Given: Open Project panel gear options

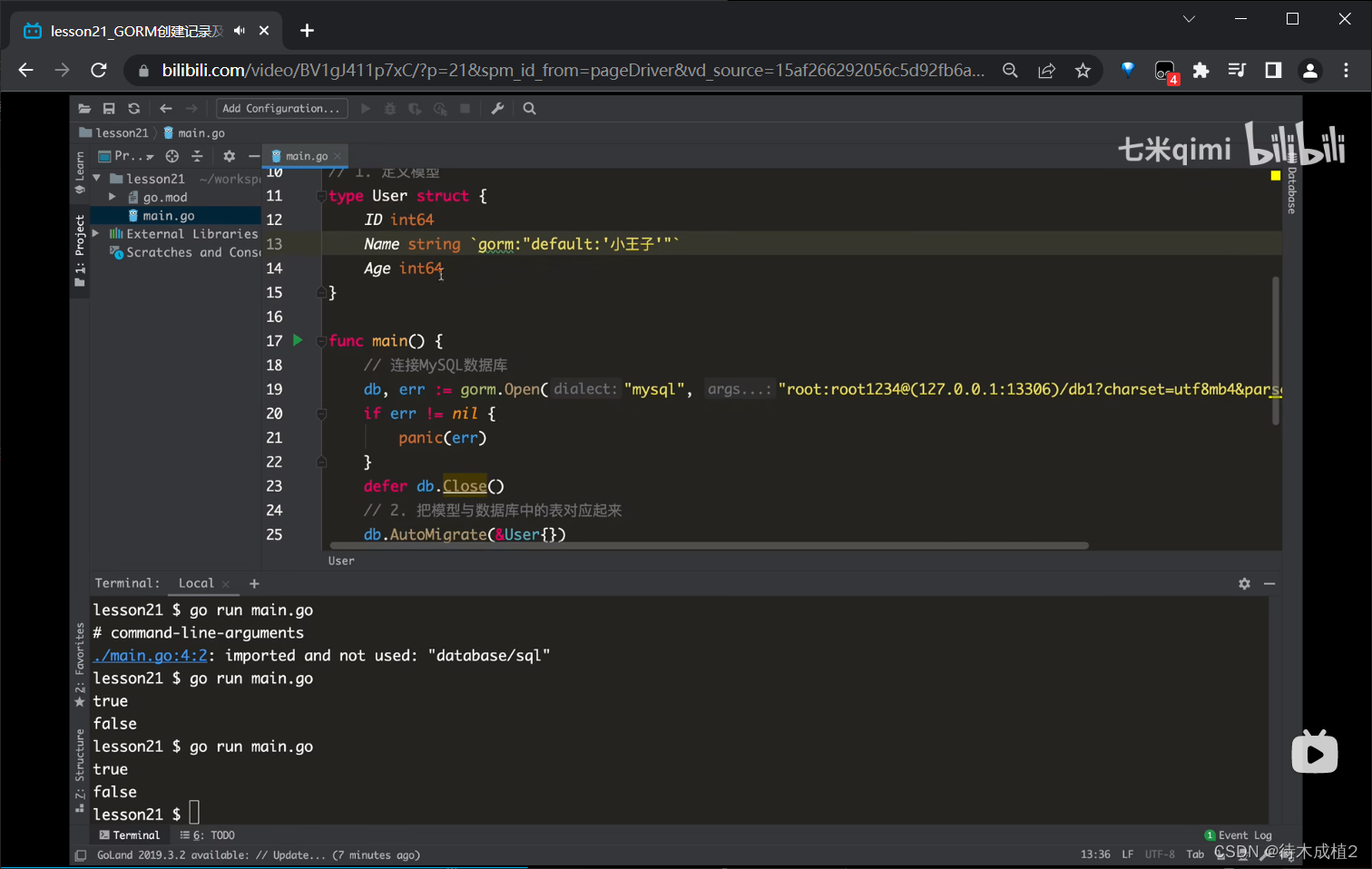Looking at the screenshot, I should pyautogui.click(x=229, y=156).
